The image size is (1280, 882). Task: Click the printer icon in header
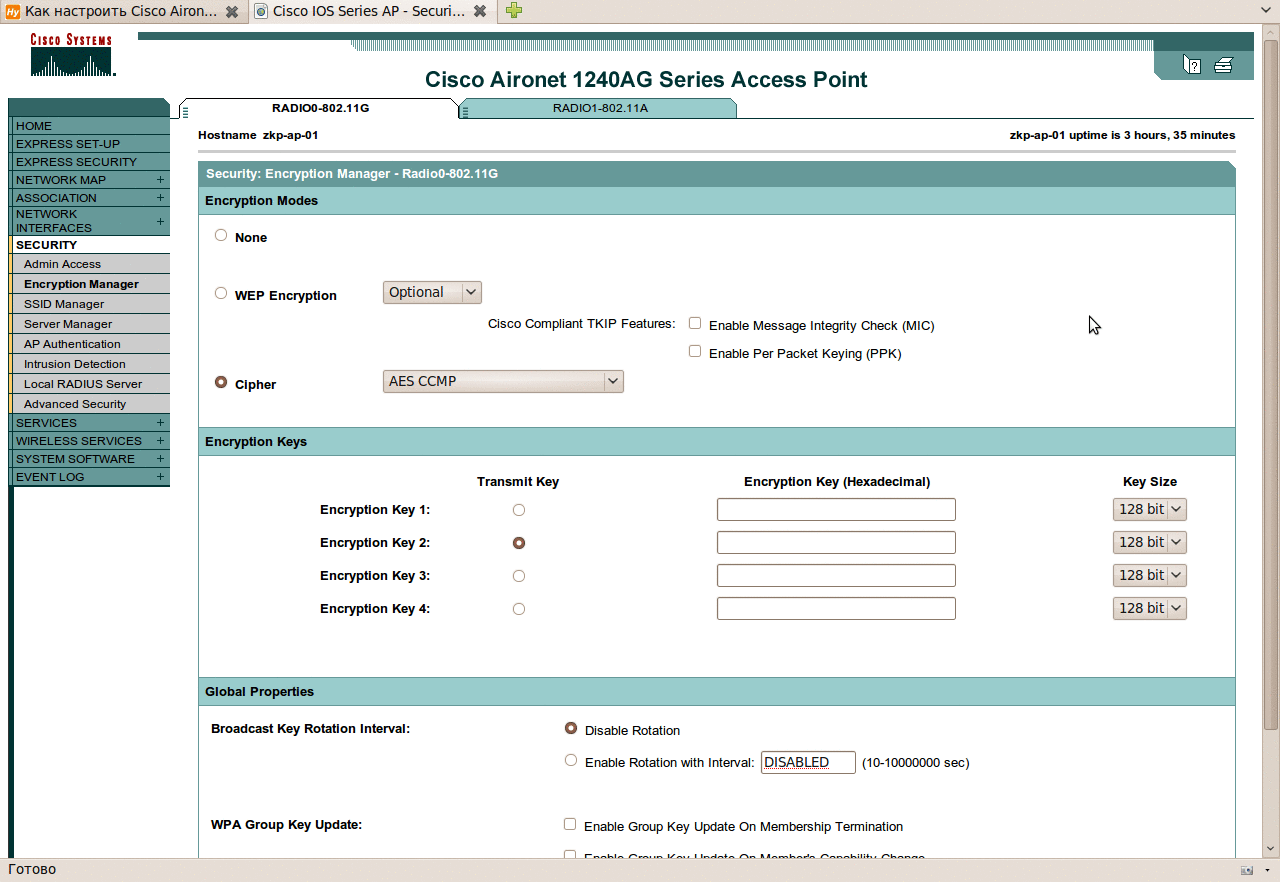1223,65
